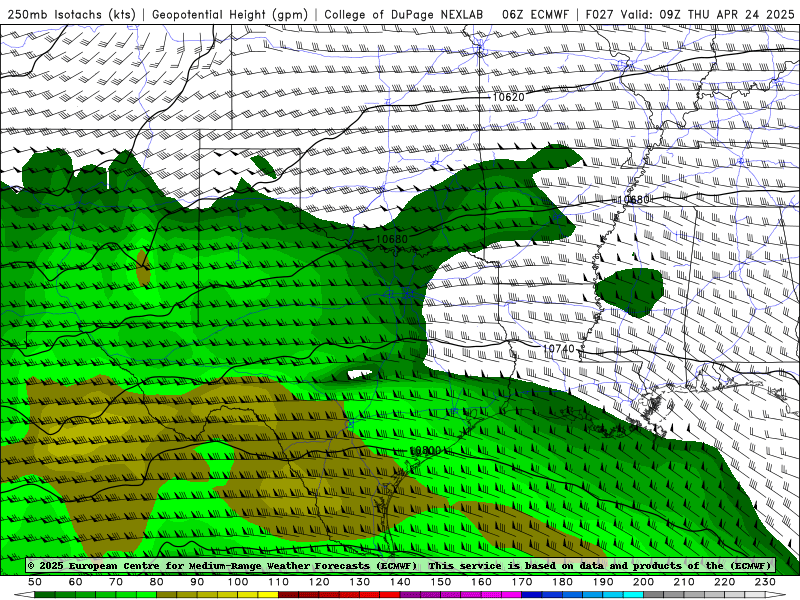Image resolution: width=800 pixels, height=600 pixels.
Task: Click legend value 120
Action: (319, 582)
